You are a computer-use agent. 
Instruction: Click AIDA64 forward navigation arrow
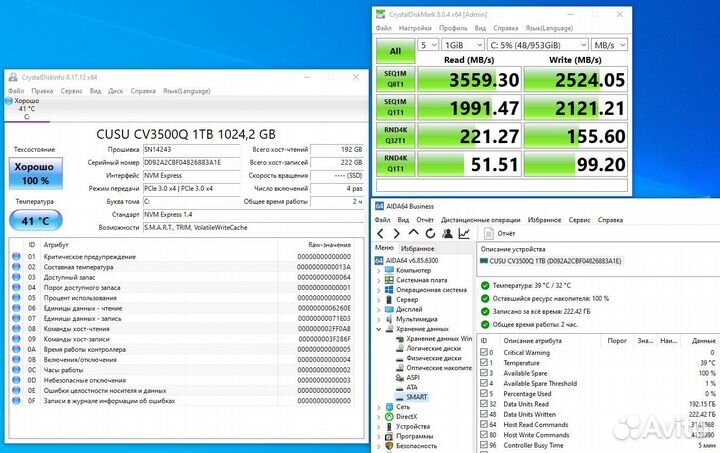pyautogui.click(x=396, y=234)
